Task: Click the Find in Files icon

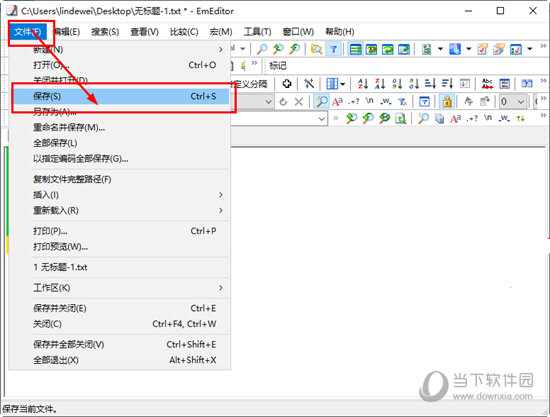Action: 316,49
